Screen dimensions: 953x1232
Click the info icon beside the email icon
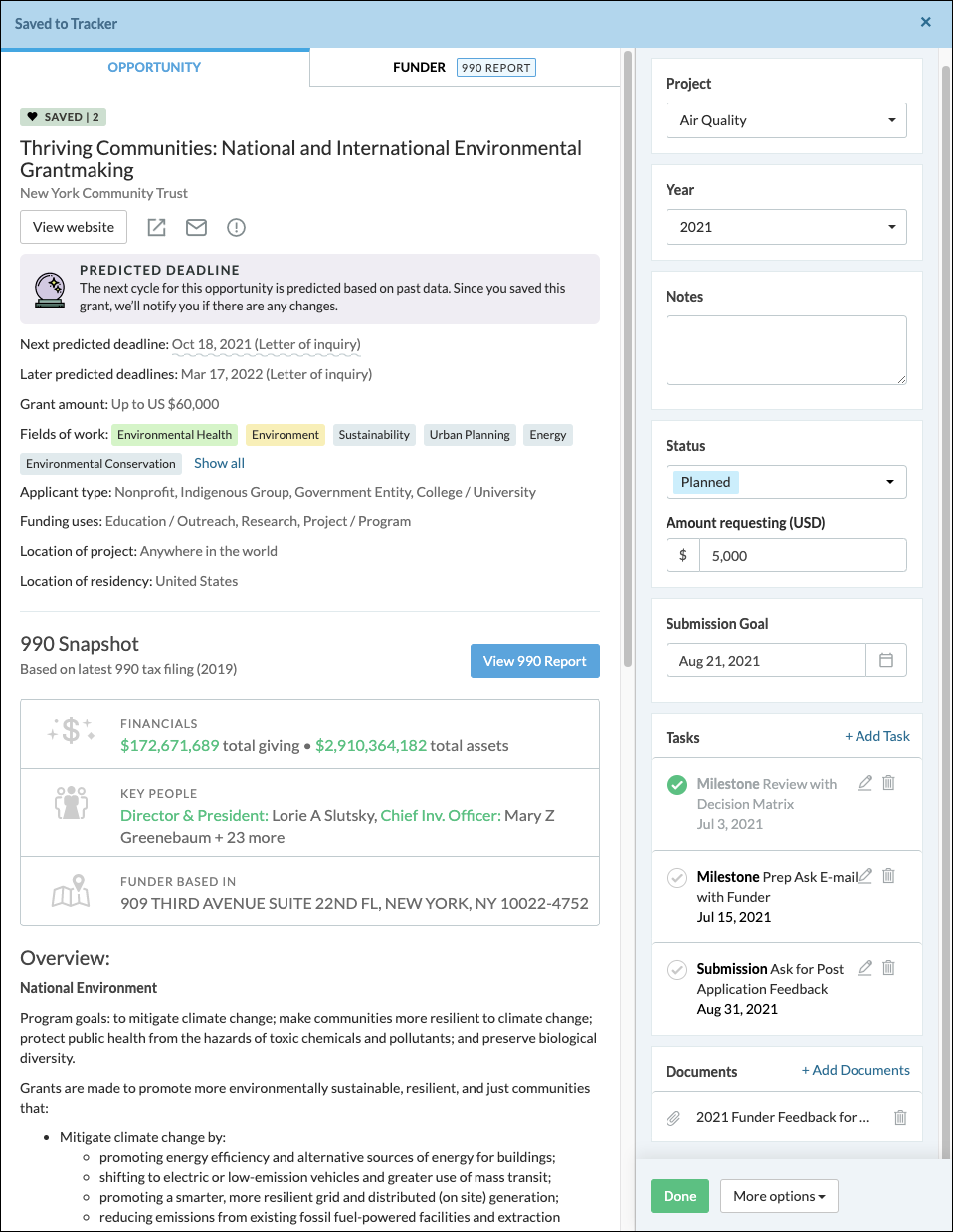(236, 227)
